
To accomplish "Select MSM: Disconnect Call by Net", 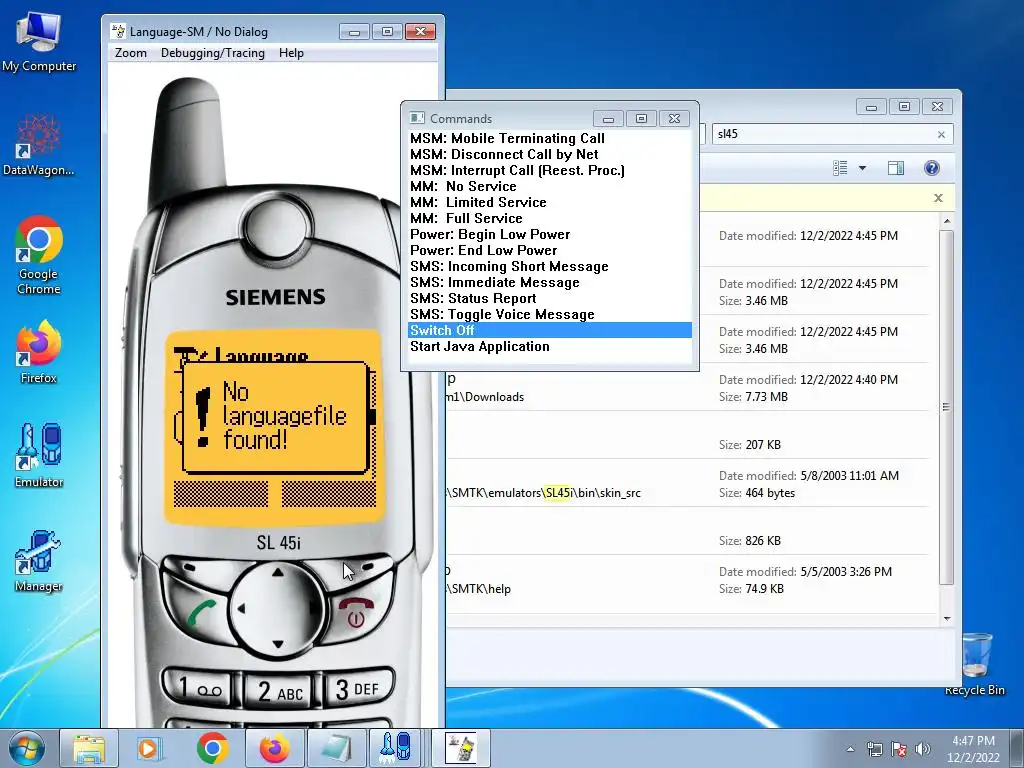I will point(550,154).
